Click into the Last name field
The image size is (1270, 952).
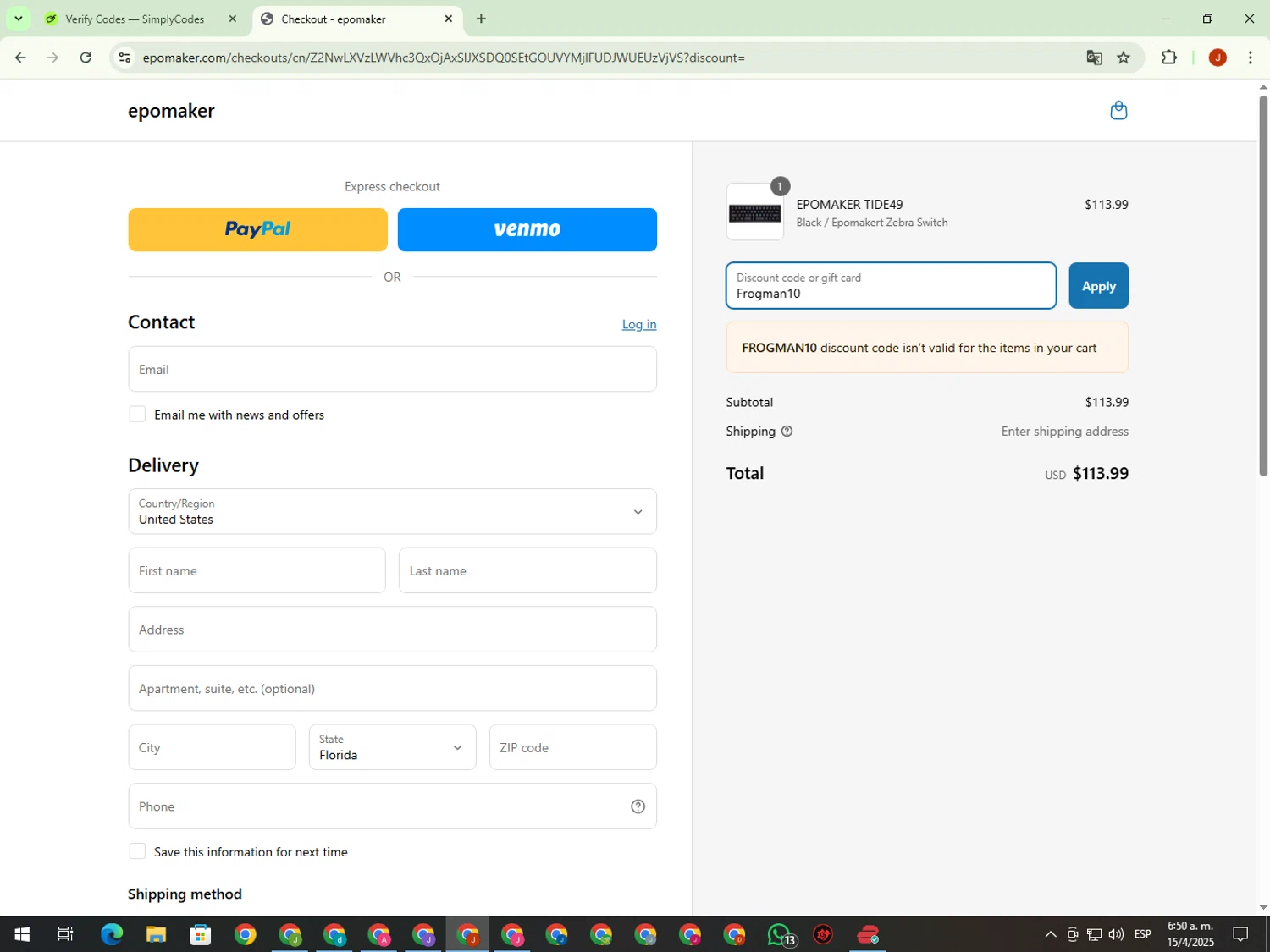pyautogui.click(x=527, y=570)
